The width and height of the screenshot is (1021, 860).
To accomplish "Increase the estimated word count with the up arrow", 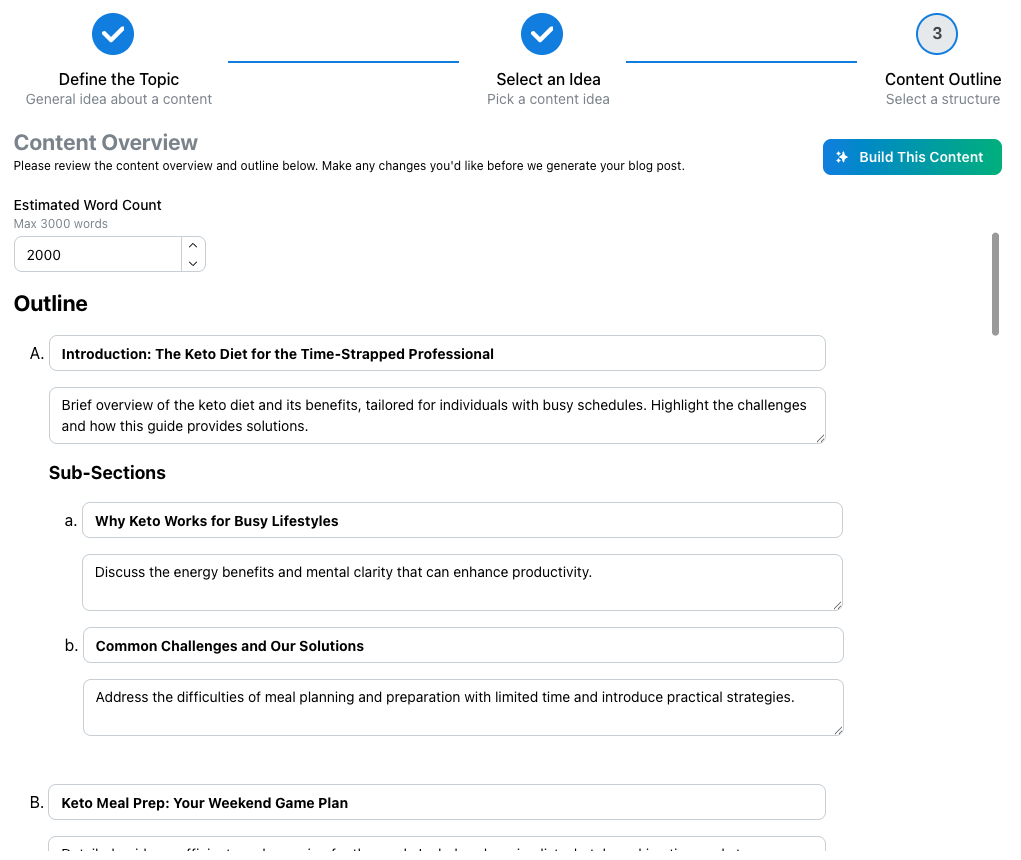I will point(193,245).
